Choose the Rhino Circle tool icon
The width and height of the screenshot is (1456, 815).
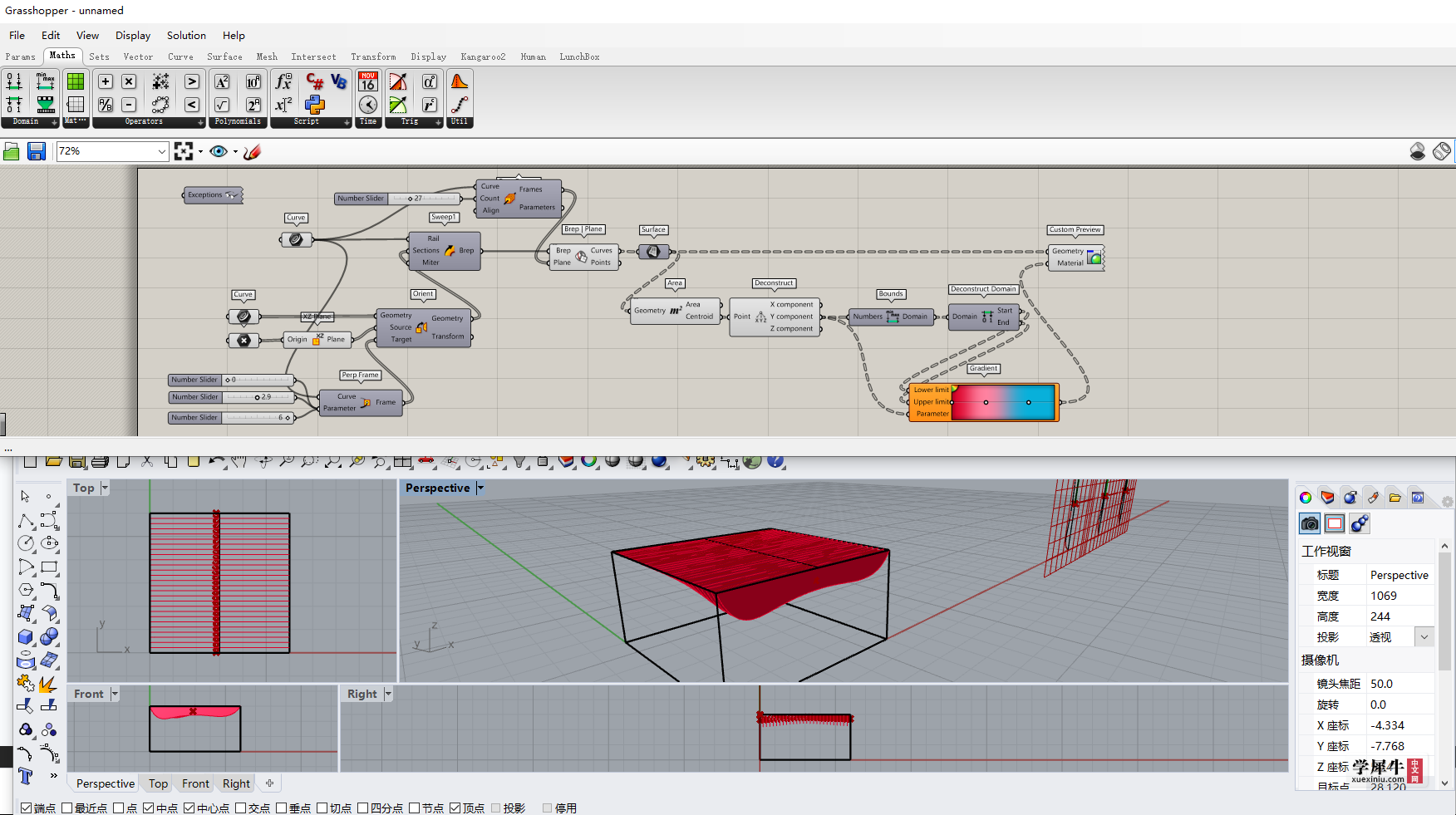26,543
